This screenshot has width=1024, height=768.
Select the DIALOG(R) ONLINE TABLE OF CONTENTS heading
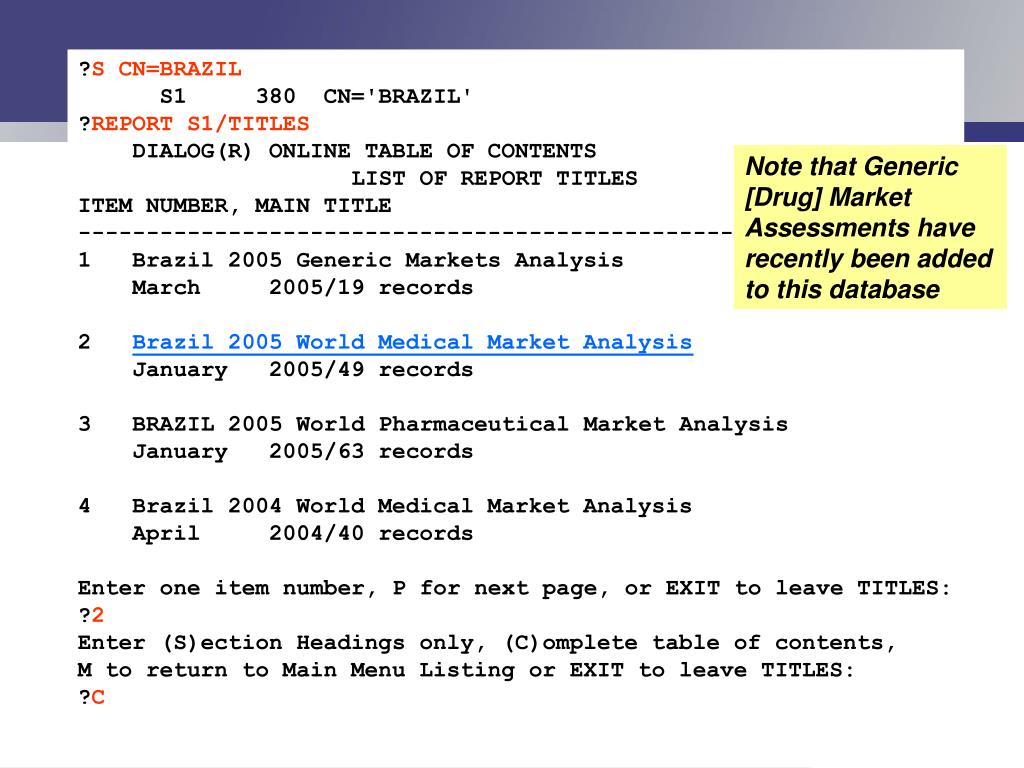pos(364,152)
